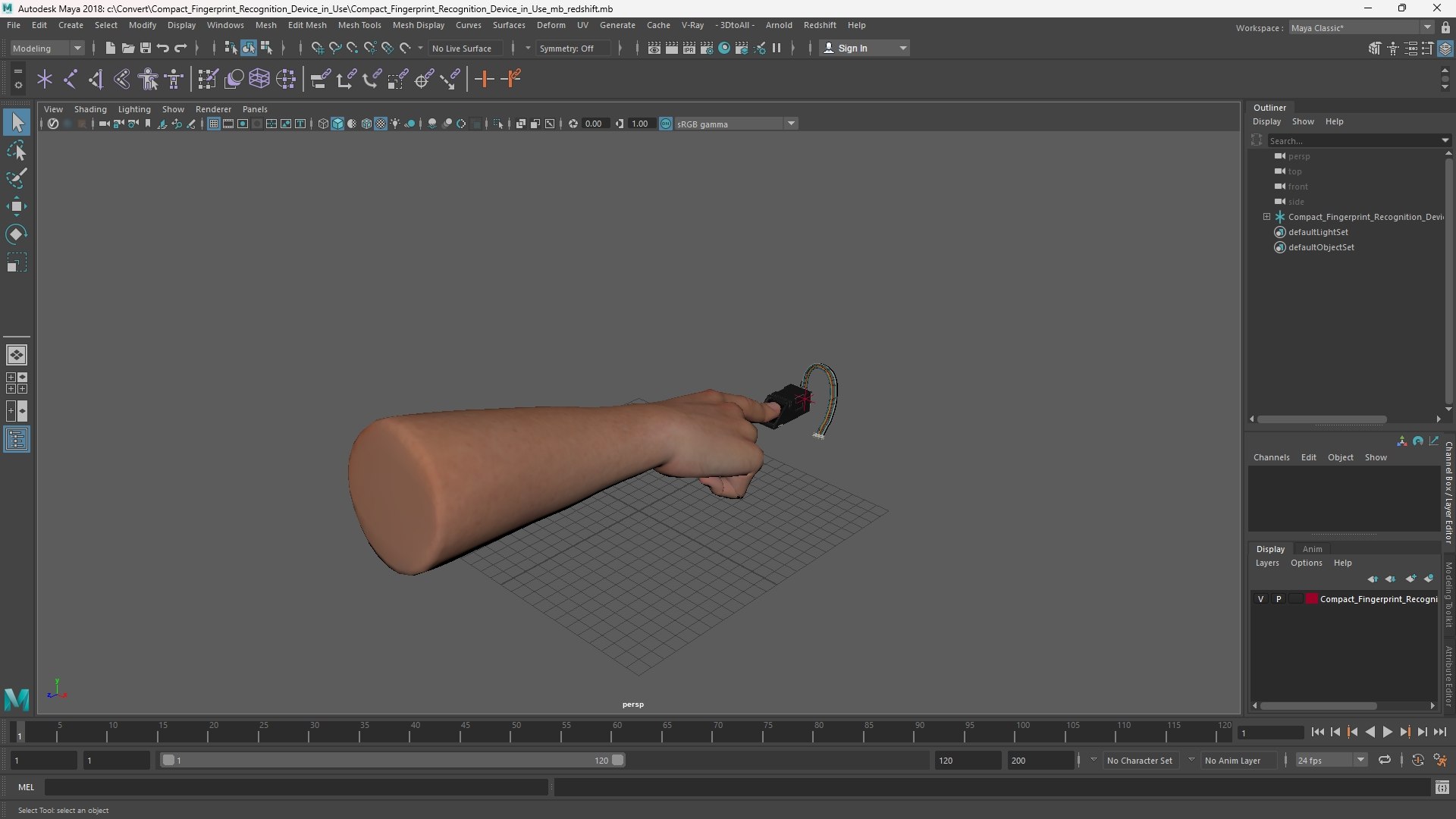Image resolution: width=1456 pixels, height=819 pixels.
Task: Pick the Paint Selection tool
Action: (x=17, y=178)
